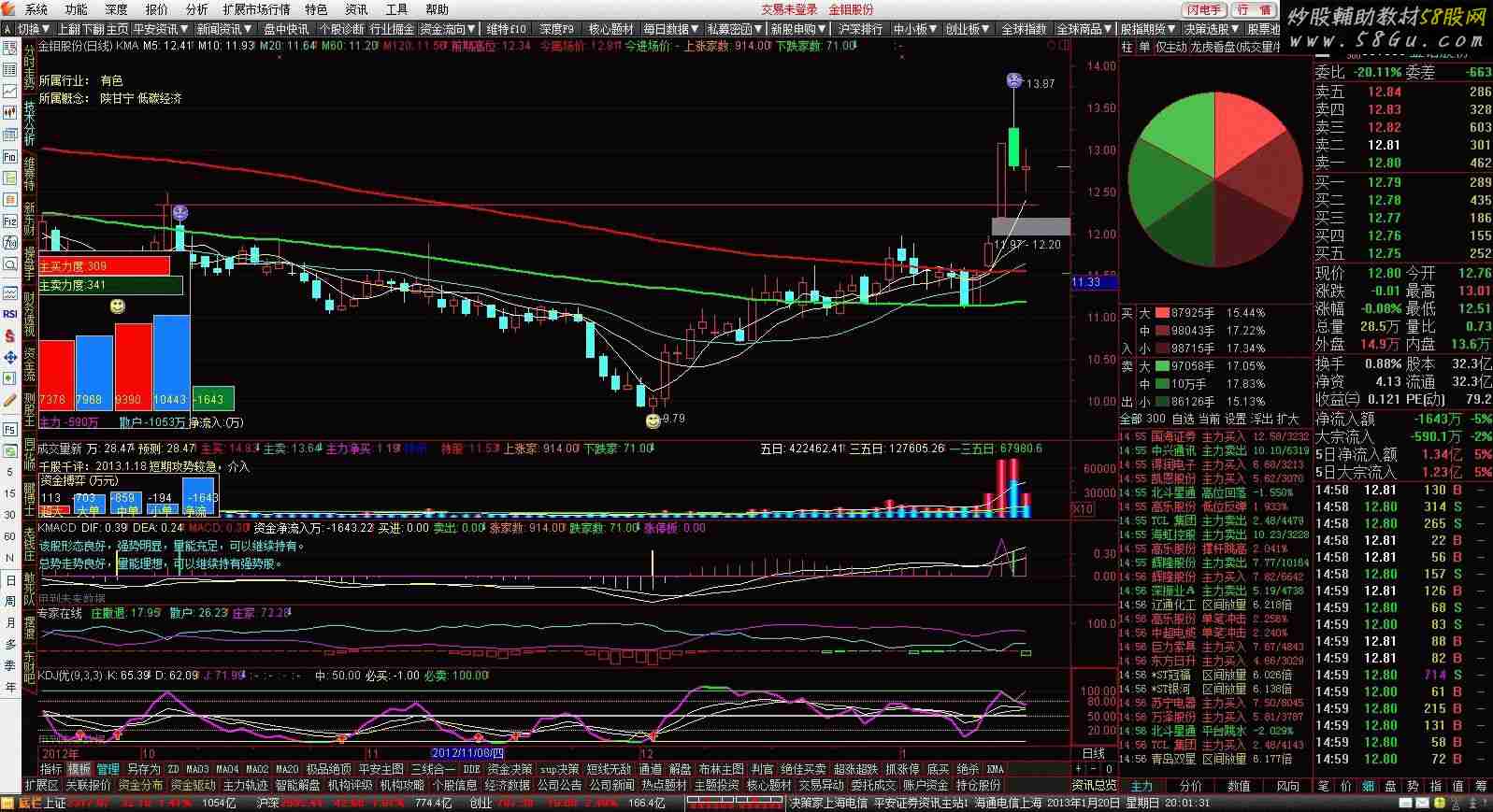Open the 系统 menu

pos(36,9)
